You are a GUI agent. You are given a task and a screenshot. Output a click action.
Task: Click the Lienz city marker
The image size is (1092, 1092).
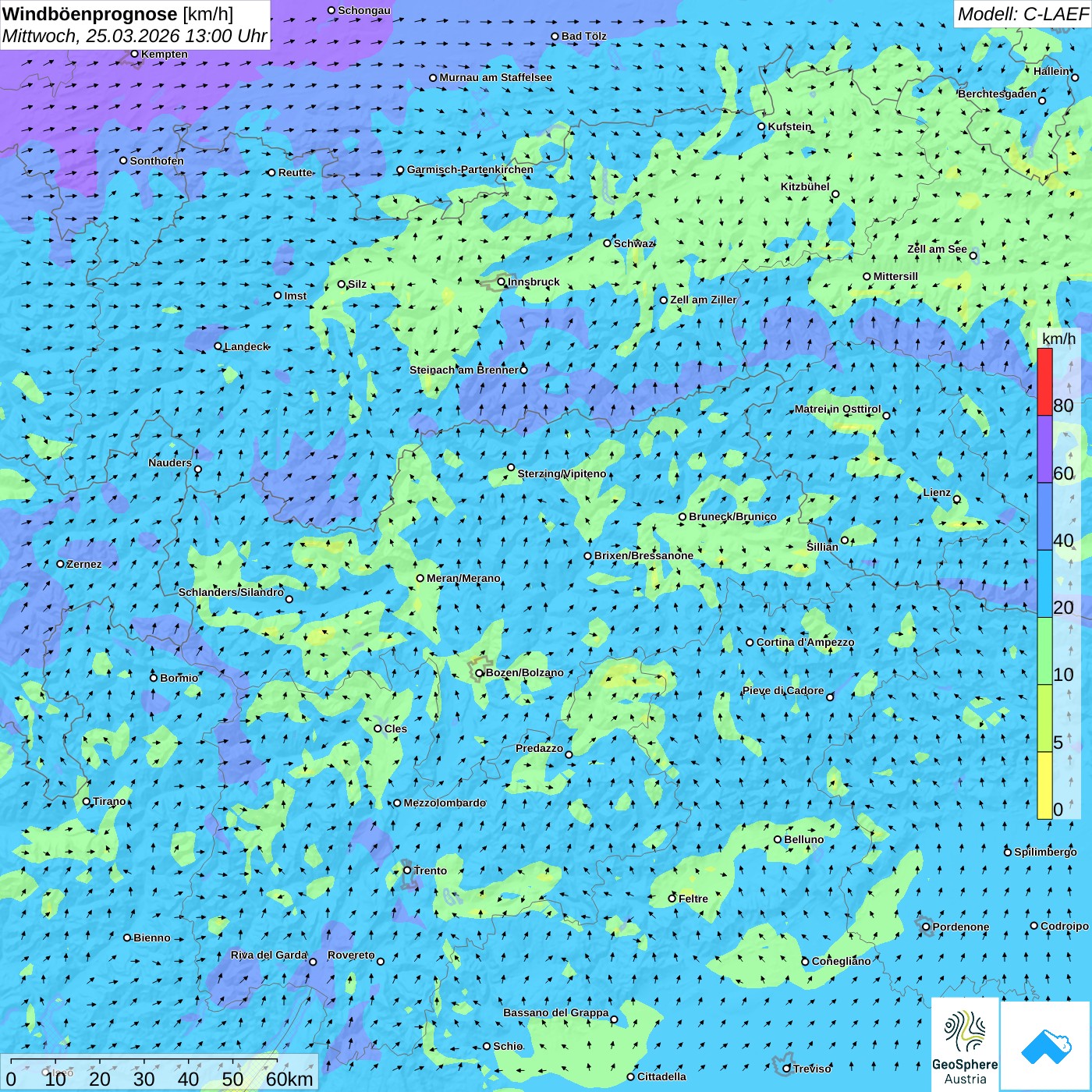pyautogui.click(x=957, y=499)
